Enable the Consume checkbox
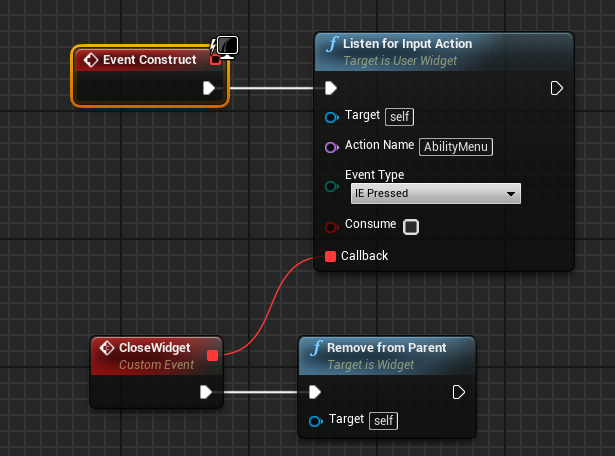Screen dimensions: 615x456 point(410,227)
